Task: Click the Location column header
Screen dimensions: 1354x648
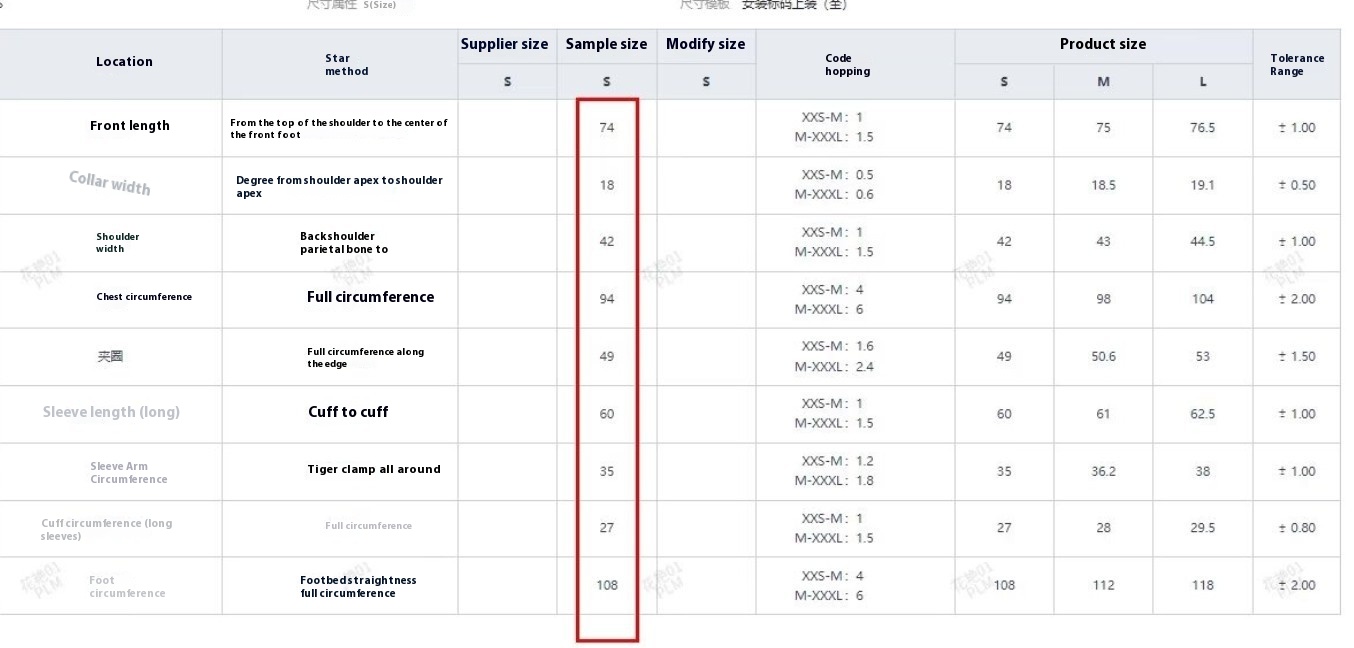Action: point(124,62)
